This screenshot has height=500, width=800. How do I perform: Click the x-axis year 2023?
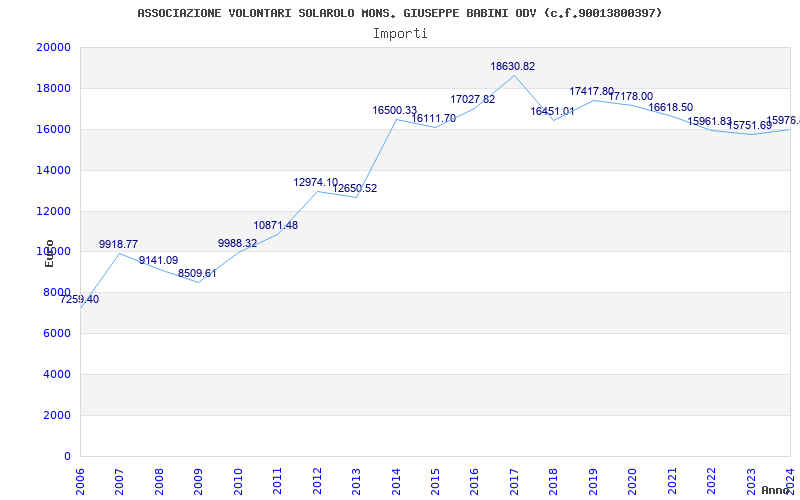(x=751, y=481)
